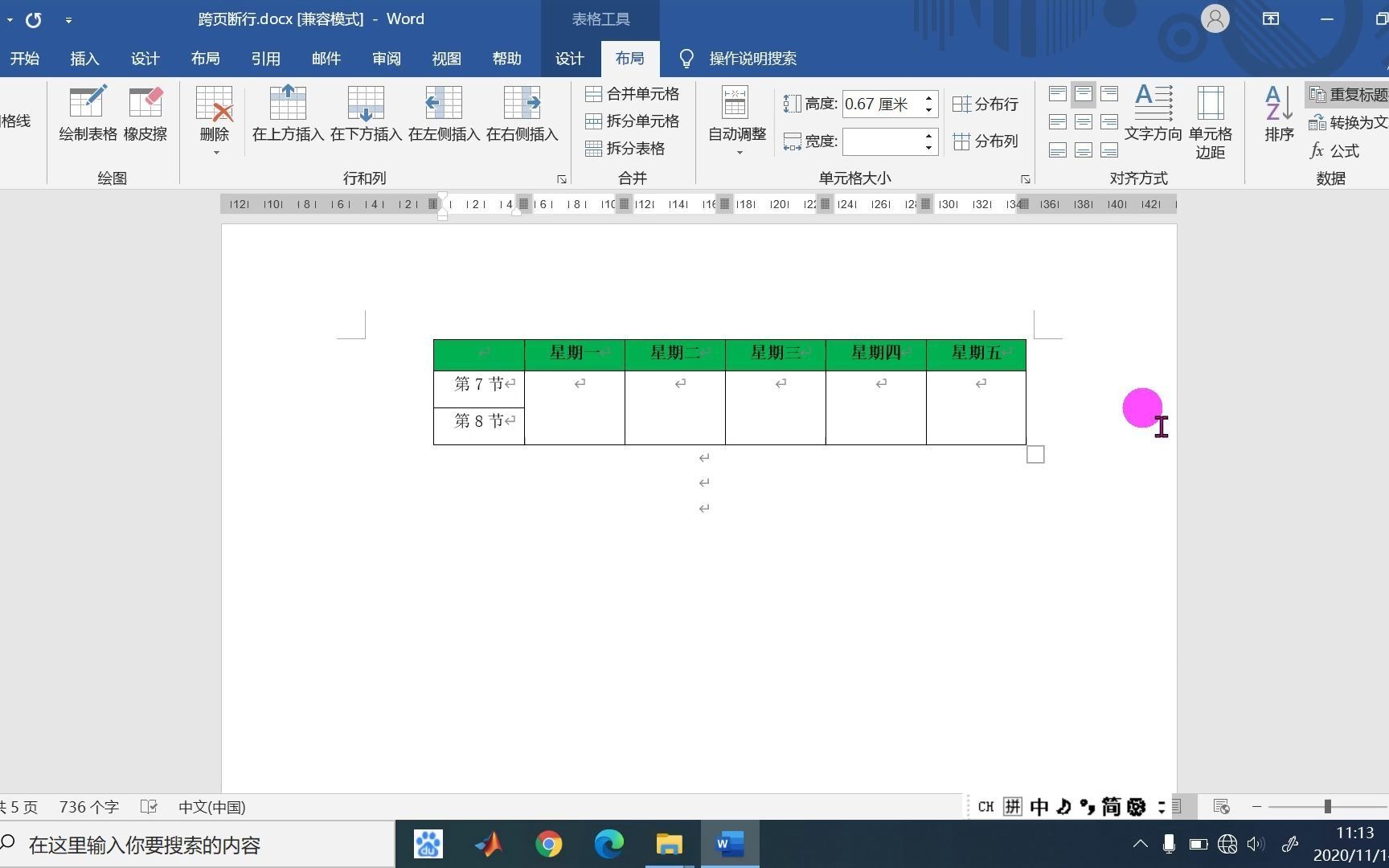Switch to 审阅 (Review) tab

coord(387,59)
